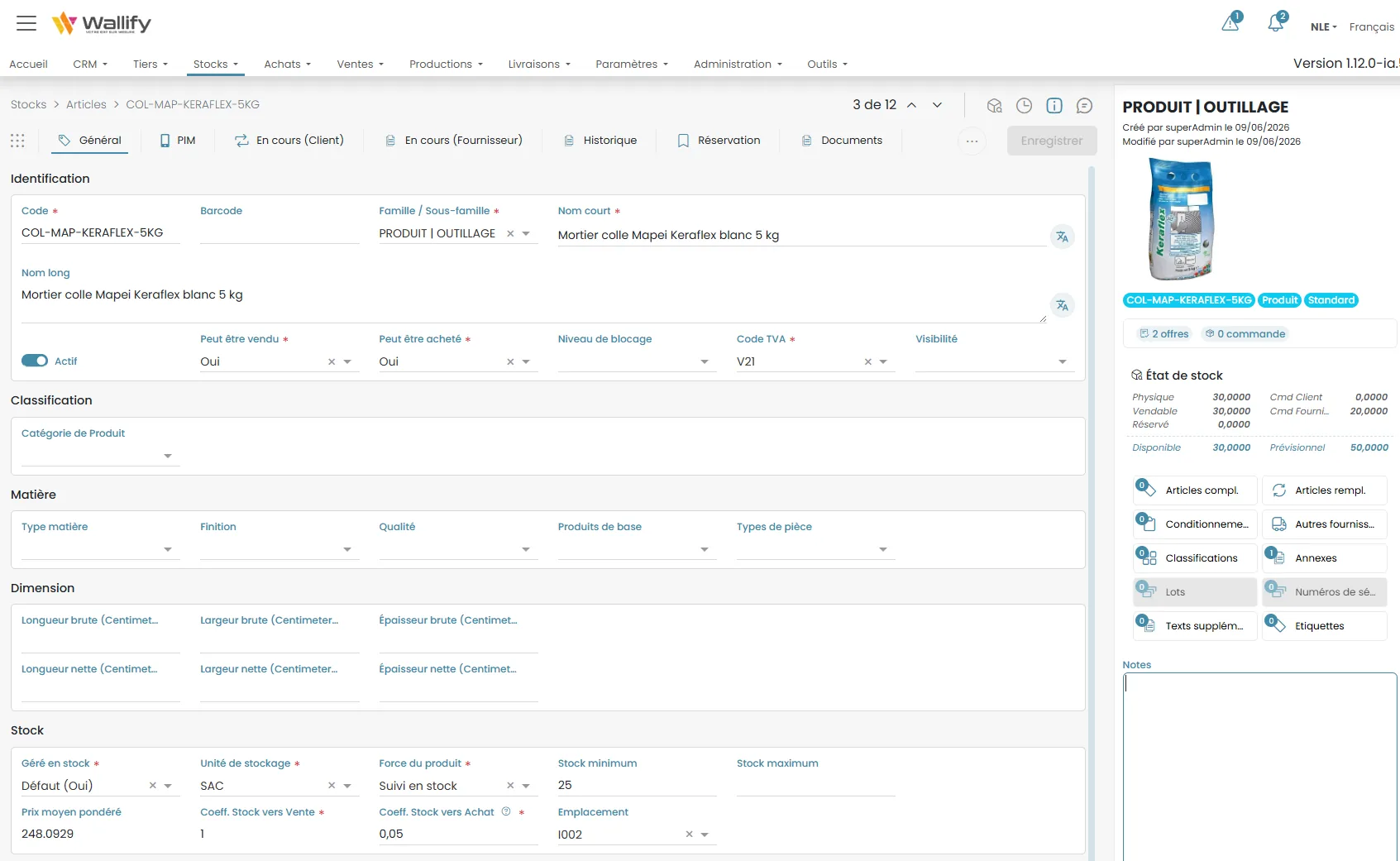1400x861 pixels.
Task: Clear the Famille / Sous-famille value
Action: tap(510, 234)
